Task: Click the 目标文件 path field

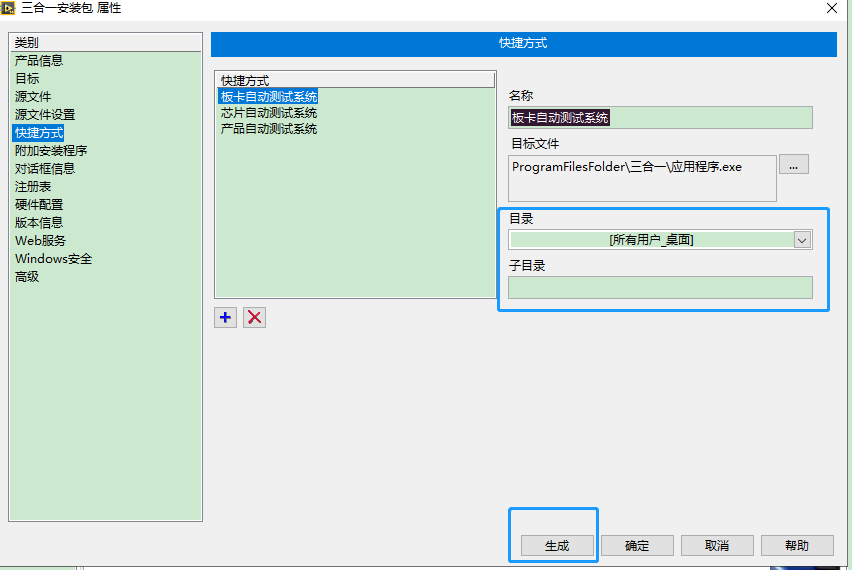Action: point(642,178)
